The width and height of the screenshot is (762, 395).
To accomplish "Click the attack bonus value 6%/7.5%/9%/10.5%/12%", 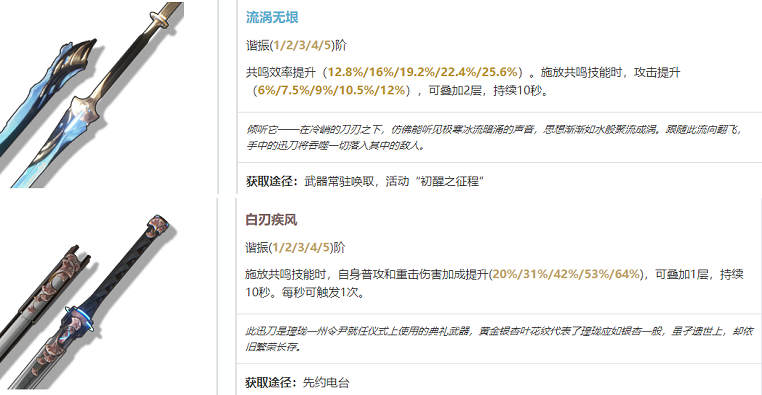I will (331, 90).
